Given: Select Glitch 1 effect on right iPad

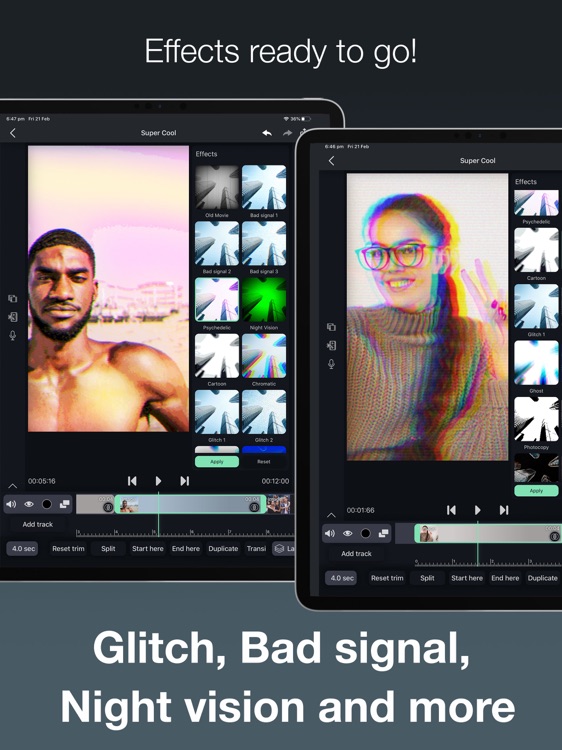Looking at the screenshot, I should click(x=536, y=307).
